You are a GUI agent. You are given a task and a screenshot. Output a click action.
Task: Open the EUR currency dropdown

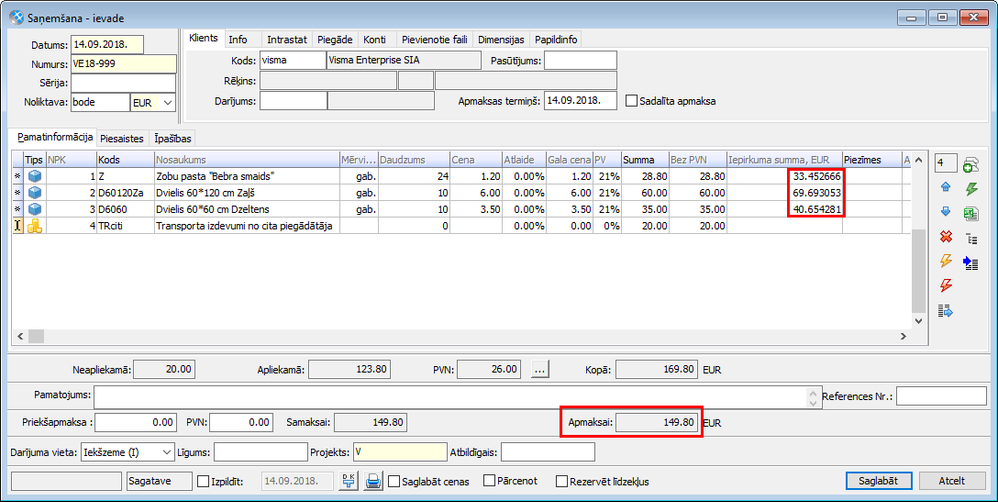[168, 102]
